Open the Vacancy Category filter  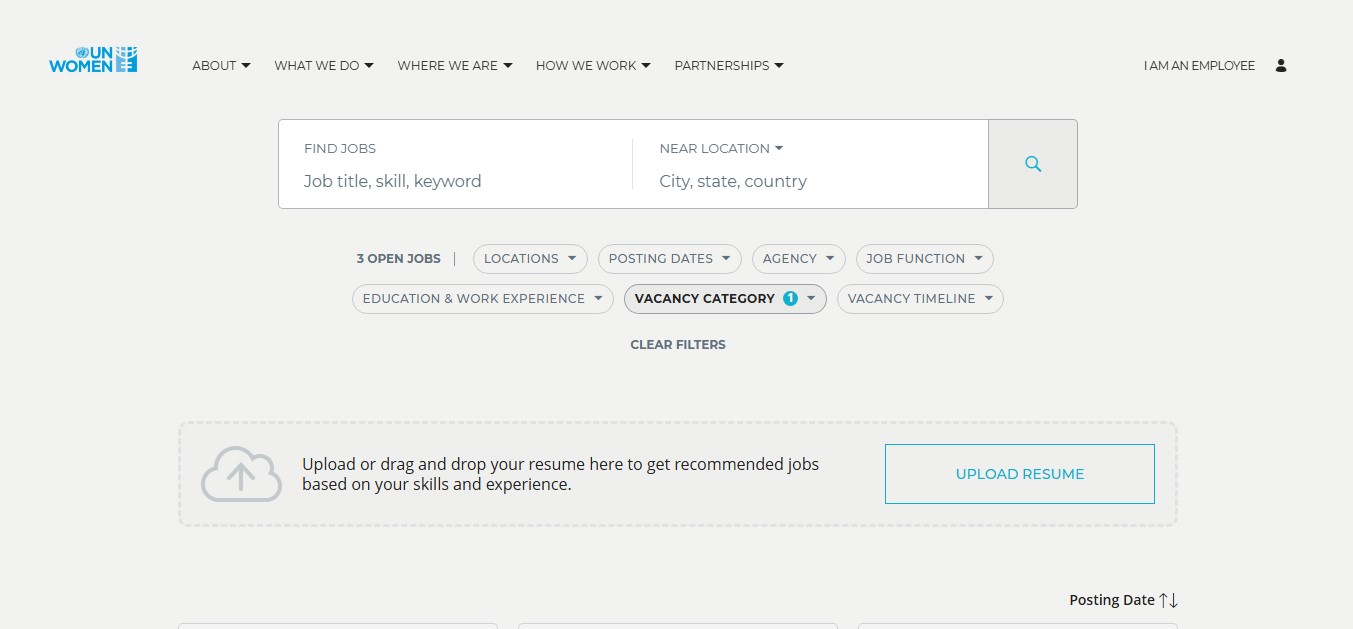coord(724,299)
